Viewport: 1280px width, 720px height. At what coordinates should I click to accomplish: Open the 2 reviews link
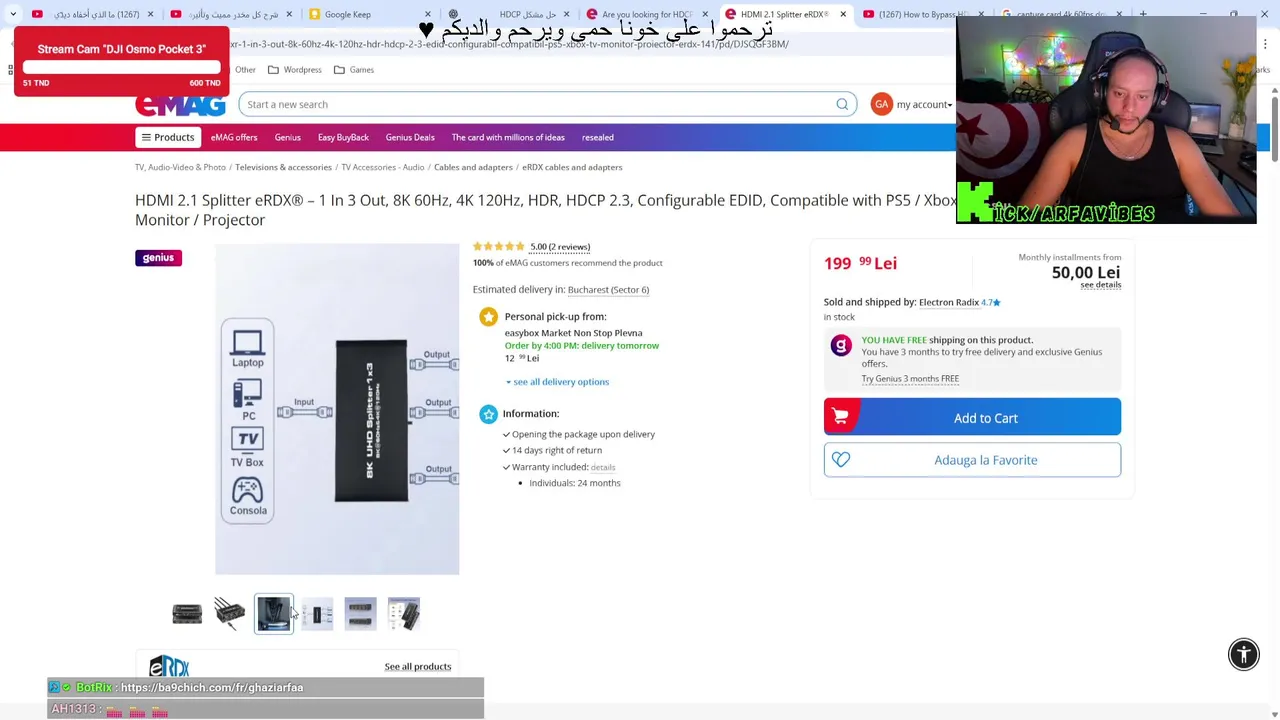coord(560,247)
